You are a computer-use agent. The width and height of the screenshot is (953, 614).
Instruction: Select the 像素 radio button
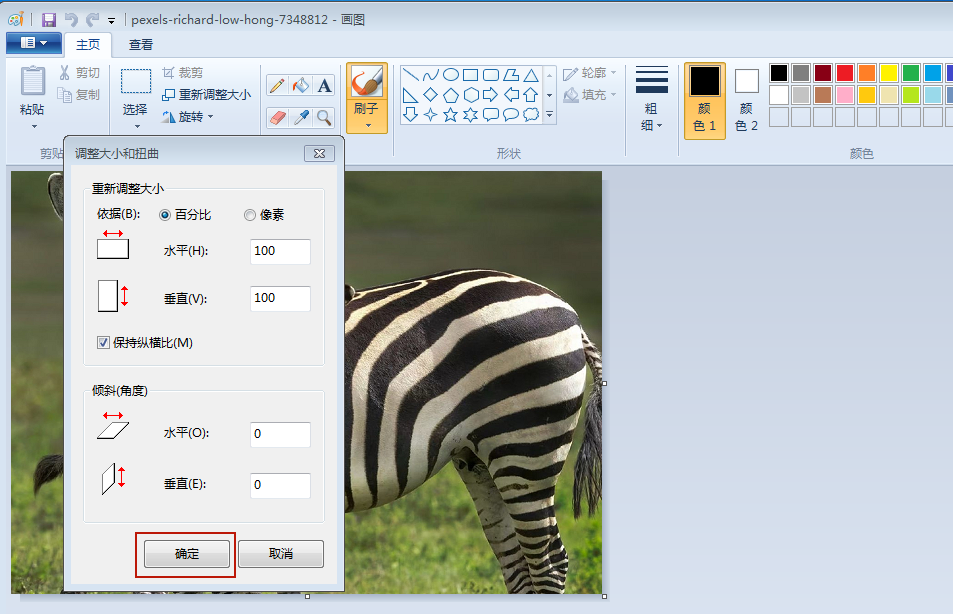point(250,215)
